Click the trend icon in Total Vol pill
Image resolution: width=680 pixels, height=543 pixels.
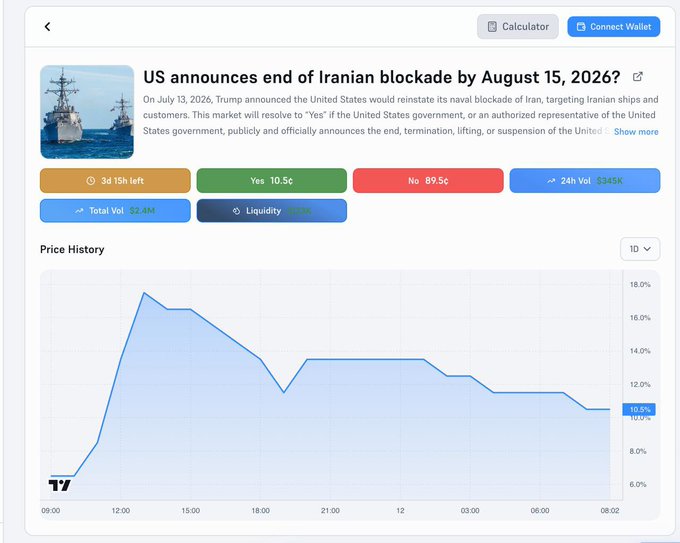click(x=79, y=211)
